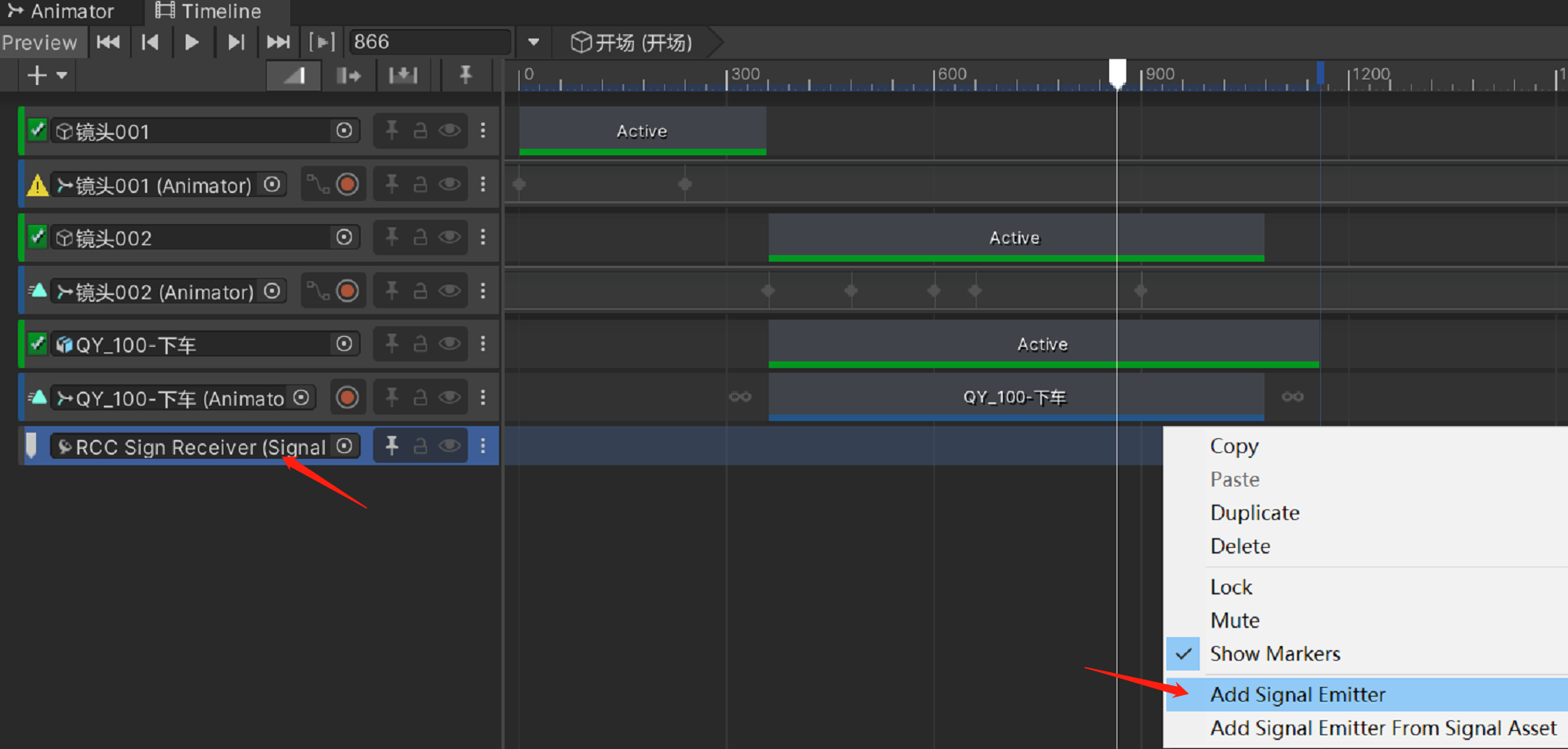The height and width of the screenshot is (749, 1568).
Task: Open the three-dot menu on RCC Sign Receiver track
Action: tap(483, 446)
